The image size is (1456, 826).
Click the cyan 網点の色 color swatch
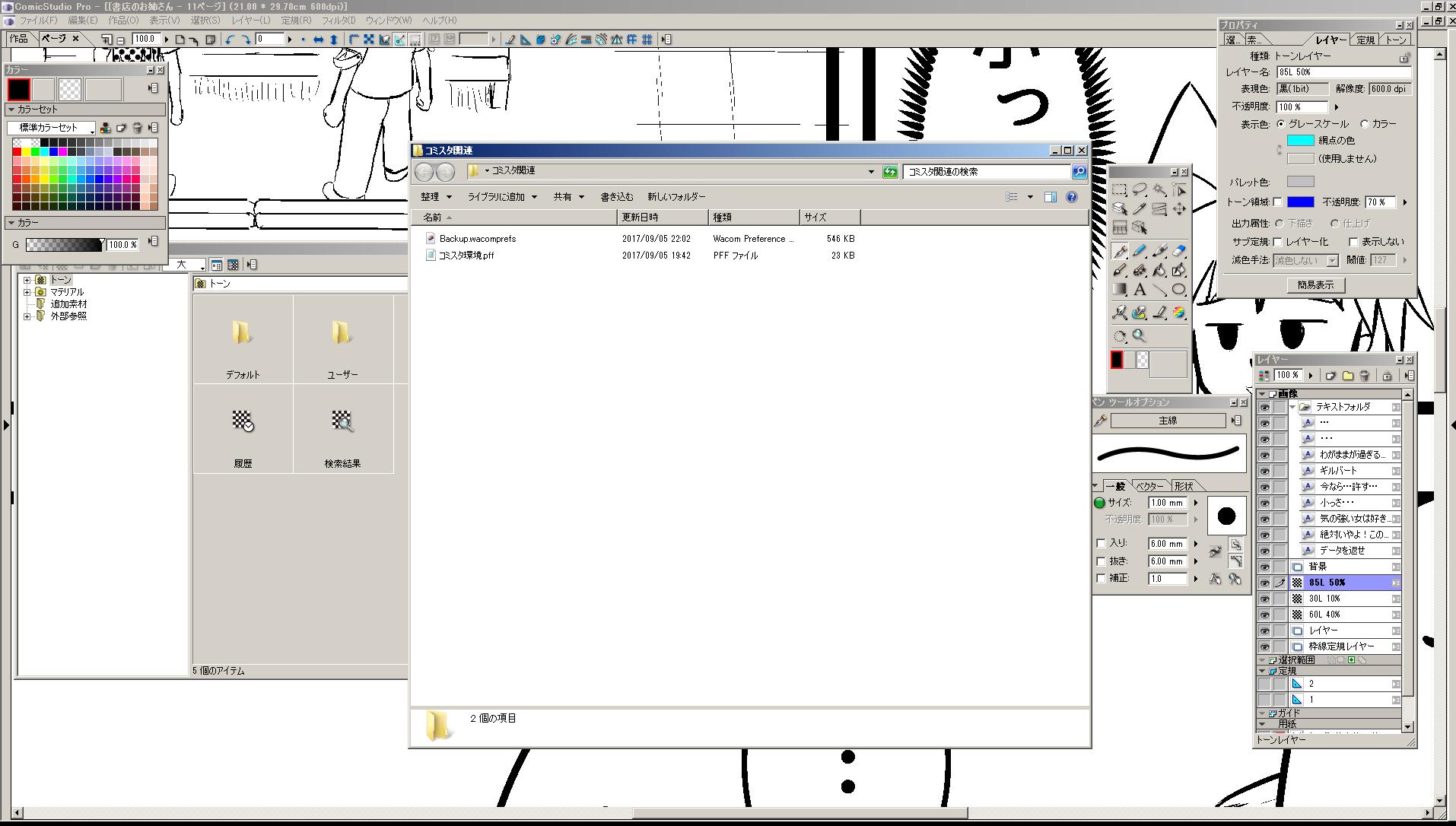1300,141
